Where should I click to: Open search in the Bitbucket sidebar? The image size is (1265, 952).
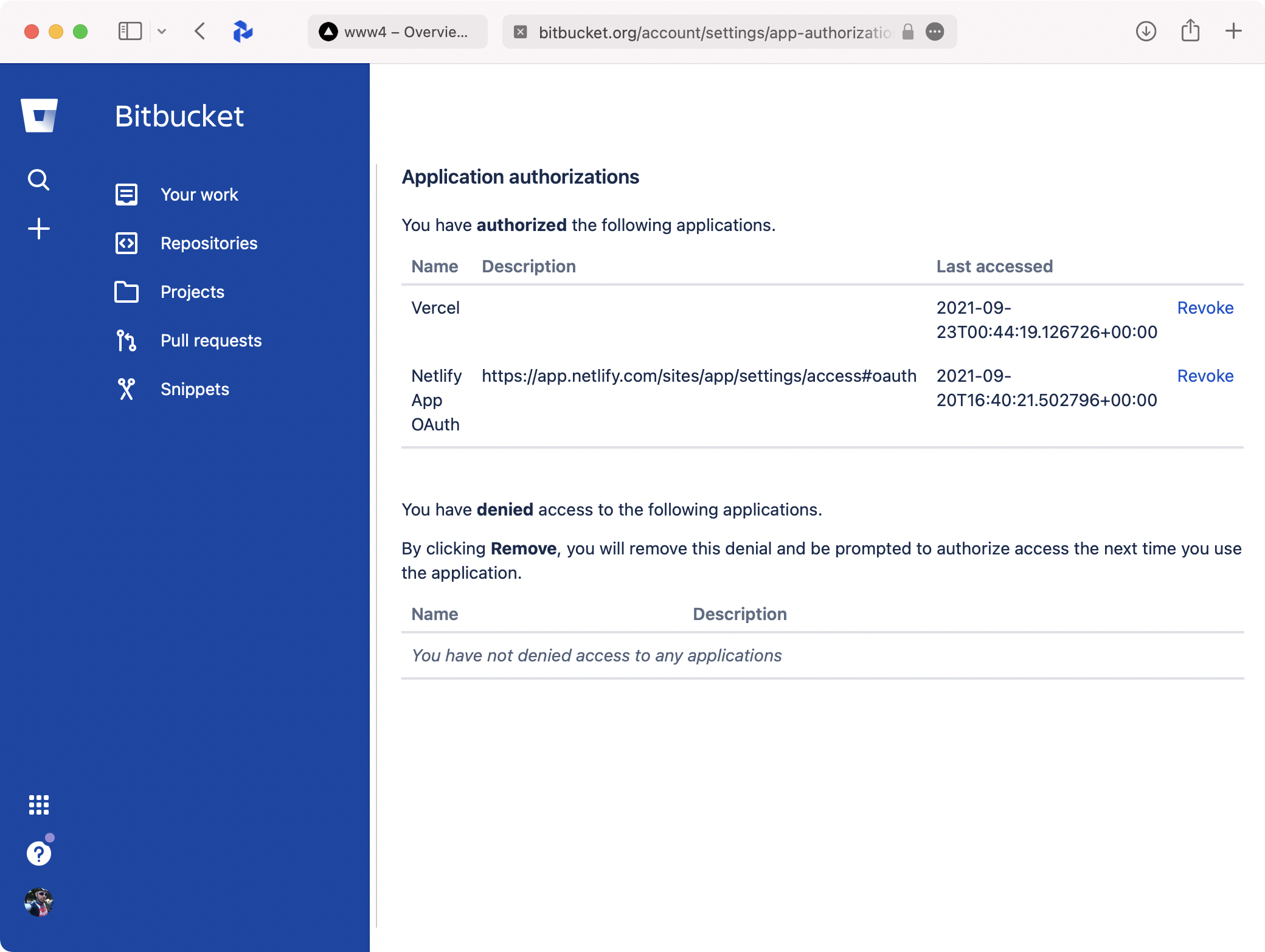click(38, 179)
